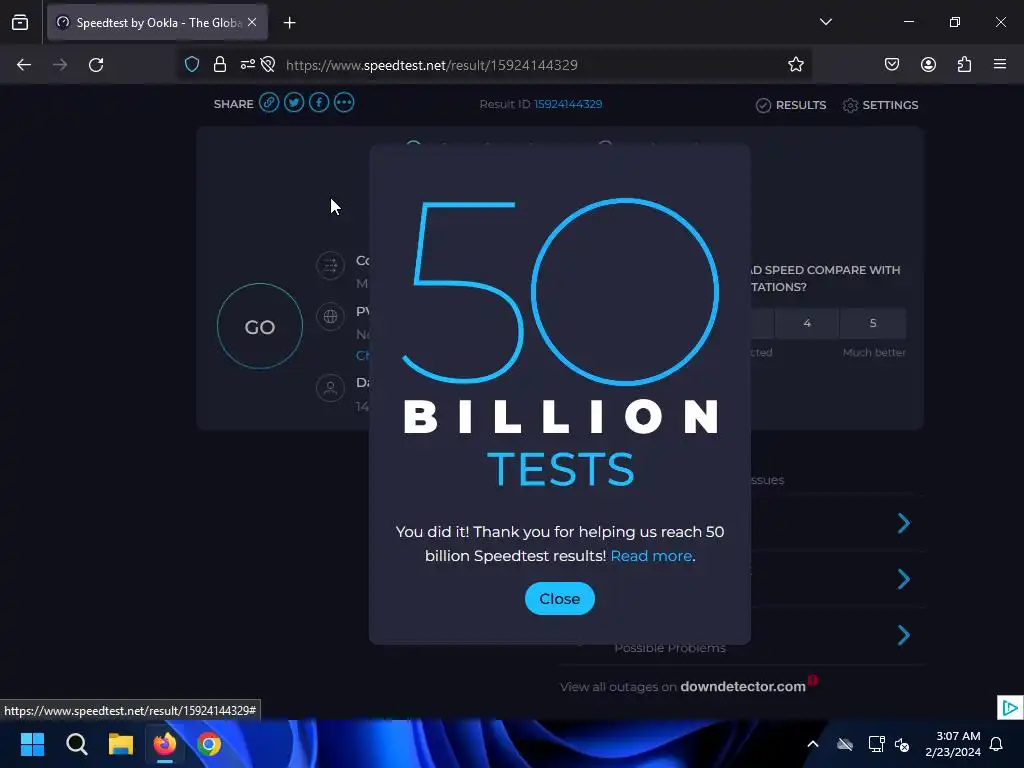
Task: Open more share options ellipsis icon
Action: (x=344, y=103)
